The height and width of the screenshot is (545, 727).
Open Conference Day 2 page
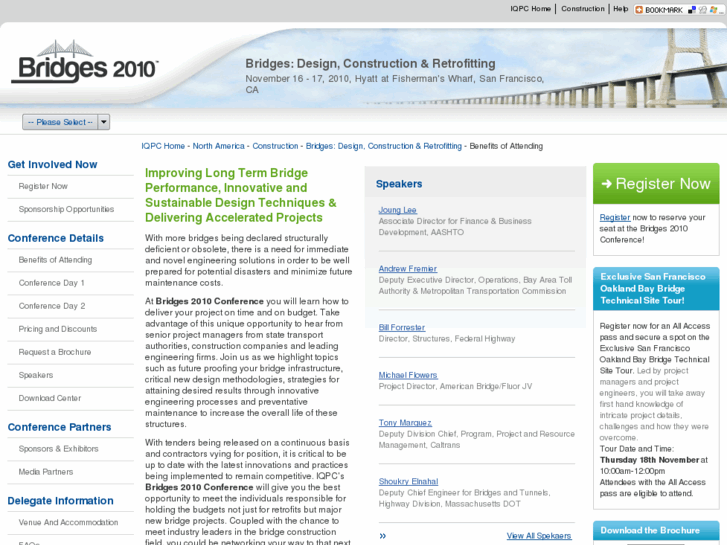[x=52, y=306]
